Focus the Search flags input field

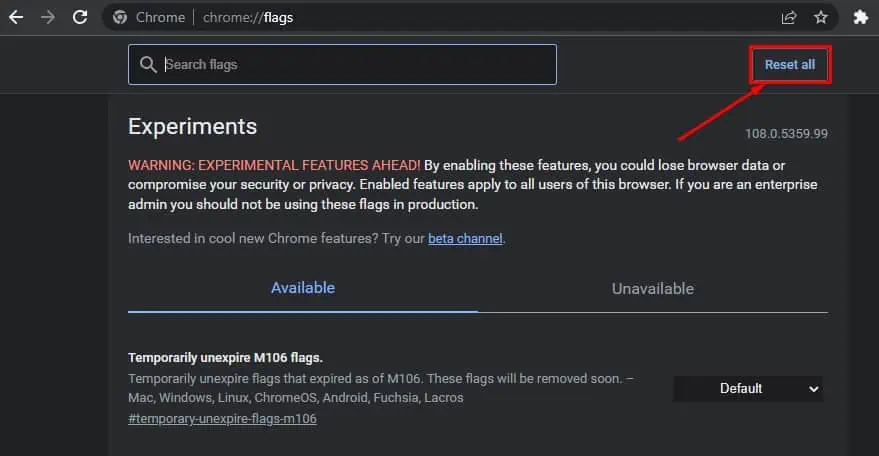point(343,65)
